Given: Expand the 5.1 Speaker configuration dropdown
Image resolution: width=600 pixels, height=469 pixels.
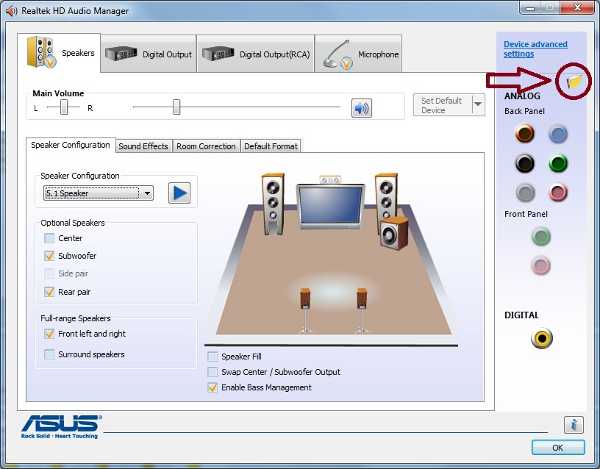Looking at the screenshot, I should tap(147, 193).
